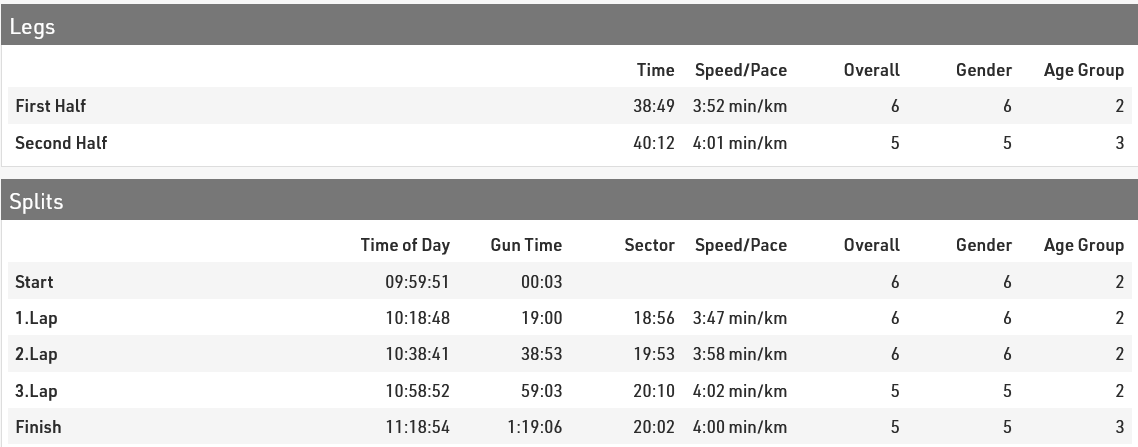The height and width of the screenshot is (447, 1138).
Task: Select the Second Half row label
Action: point(61,143)
